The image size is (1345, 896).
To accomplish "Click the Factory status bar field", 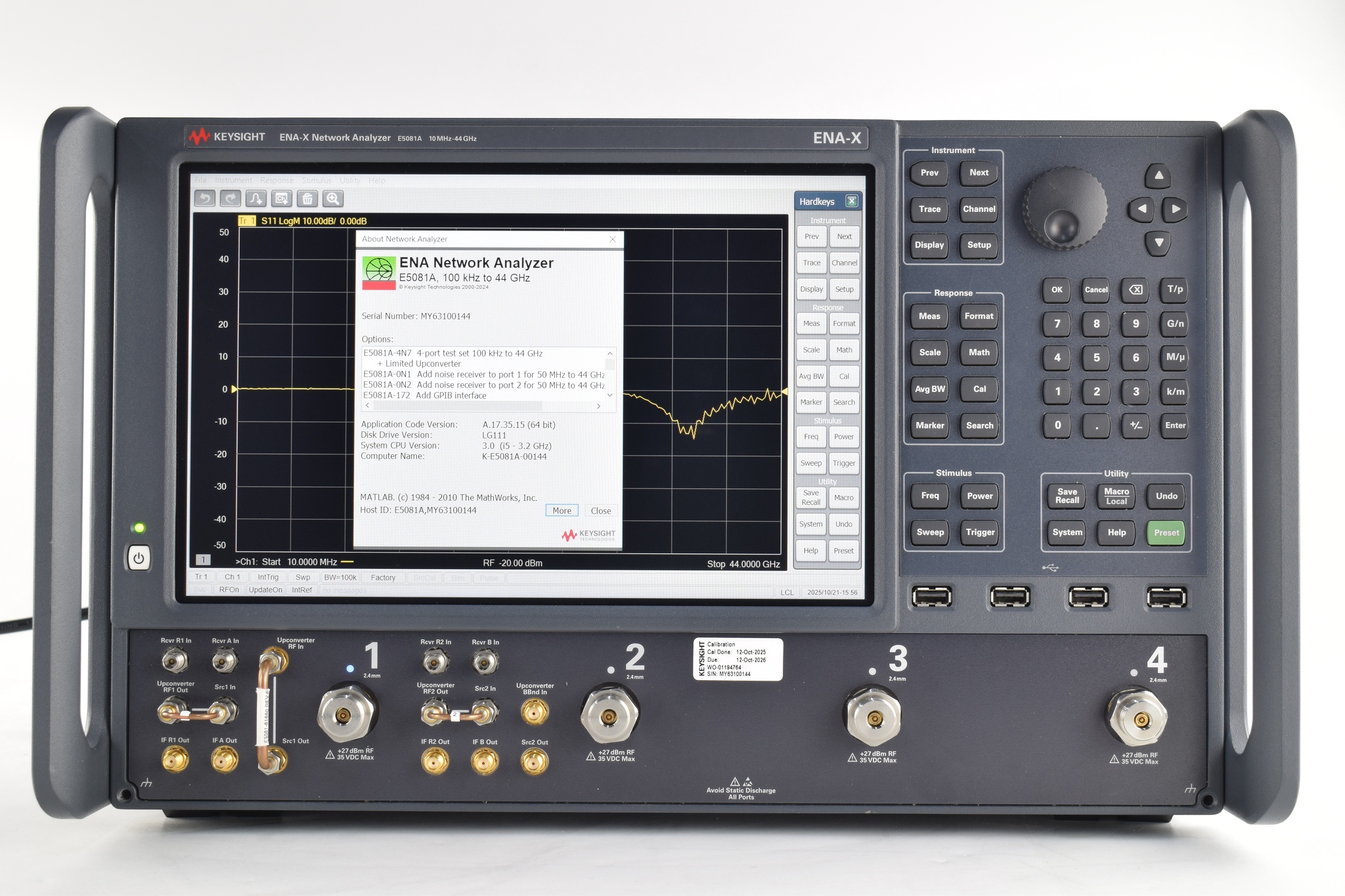I will click(x=383, y=578).
